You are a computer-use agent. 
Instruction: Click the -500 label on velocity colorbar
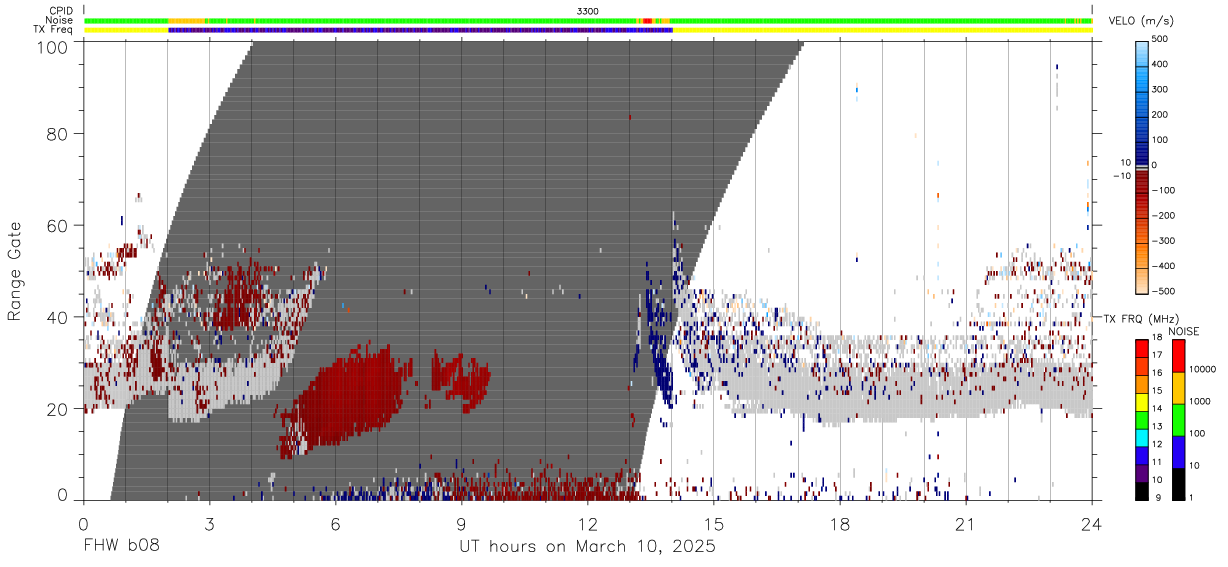[x=1163, y=291]
